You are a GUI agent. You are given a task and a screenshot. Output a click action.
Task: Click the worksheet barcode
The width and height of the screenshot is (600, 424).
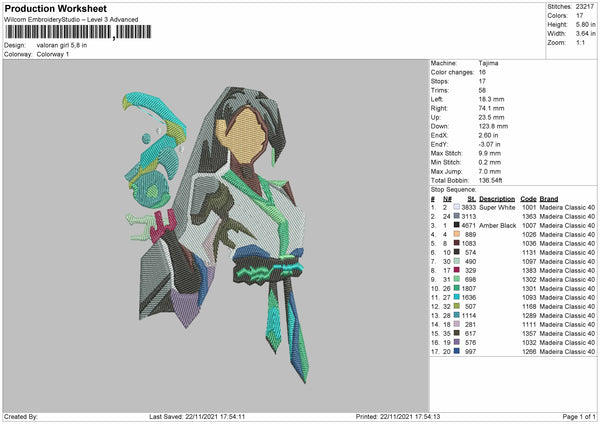click(78, 32)
